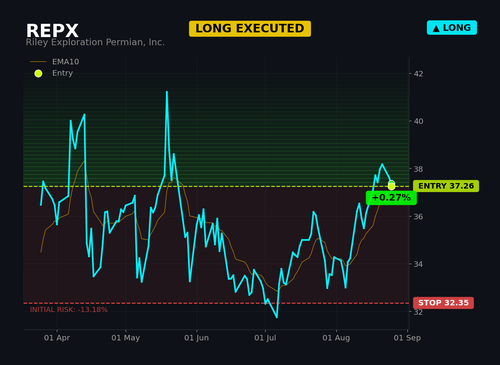Click the Entry legend label
Image resolution: width=500 pixels, height=365 pixels.
(62, 73)
